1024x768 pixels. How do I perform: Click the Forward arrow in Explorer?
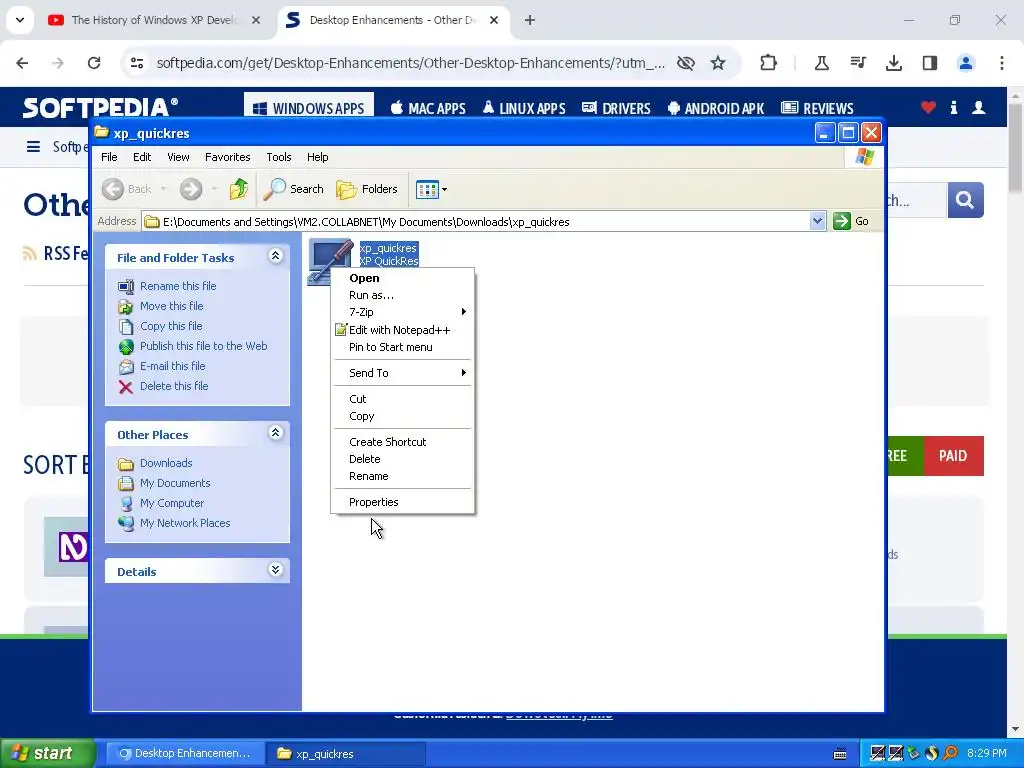click(191, 189)
